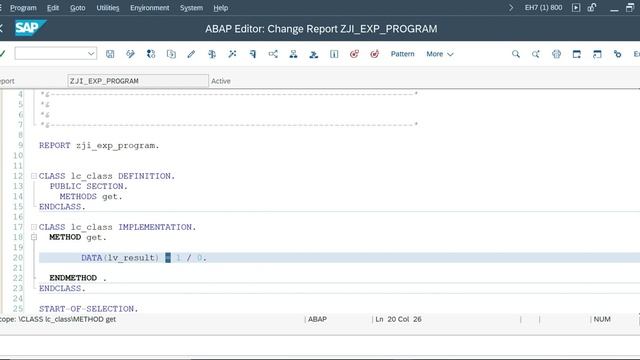Click 'DATA(lv_result)' on line 20
This screenshot has height=360, width=640.
pos(120,258)
